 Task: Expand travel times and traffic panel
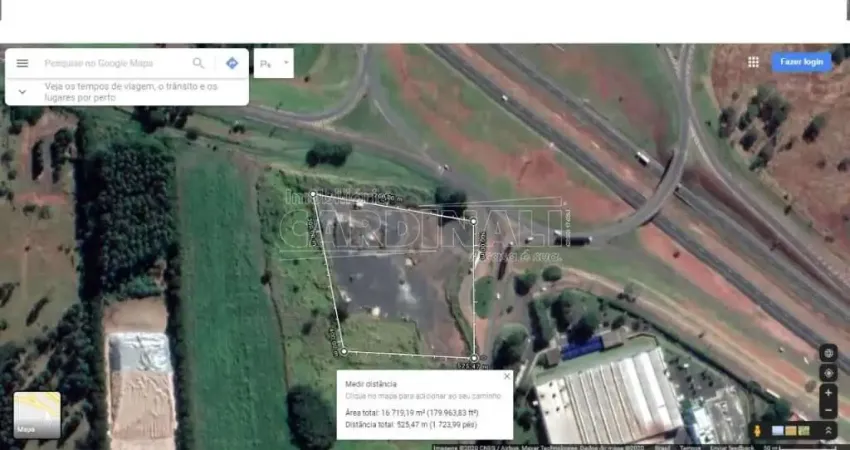[x=22, y=91]
